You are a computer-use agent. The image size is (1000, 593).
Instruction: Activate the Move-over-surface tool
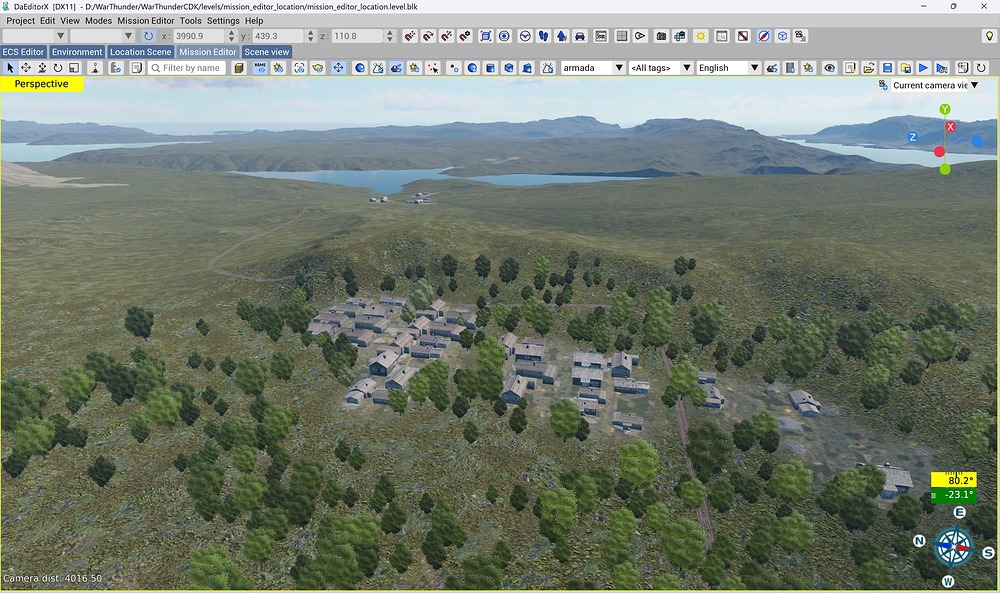click(x=42, y=68)
